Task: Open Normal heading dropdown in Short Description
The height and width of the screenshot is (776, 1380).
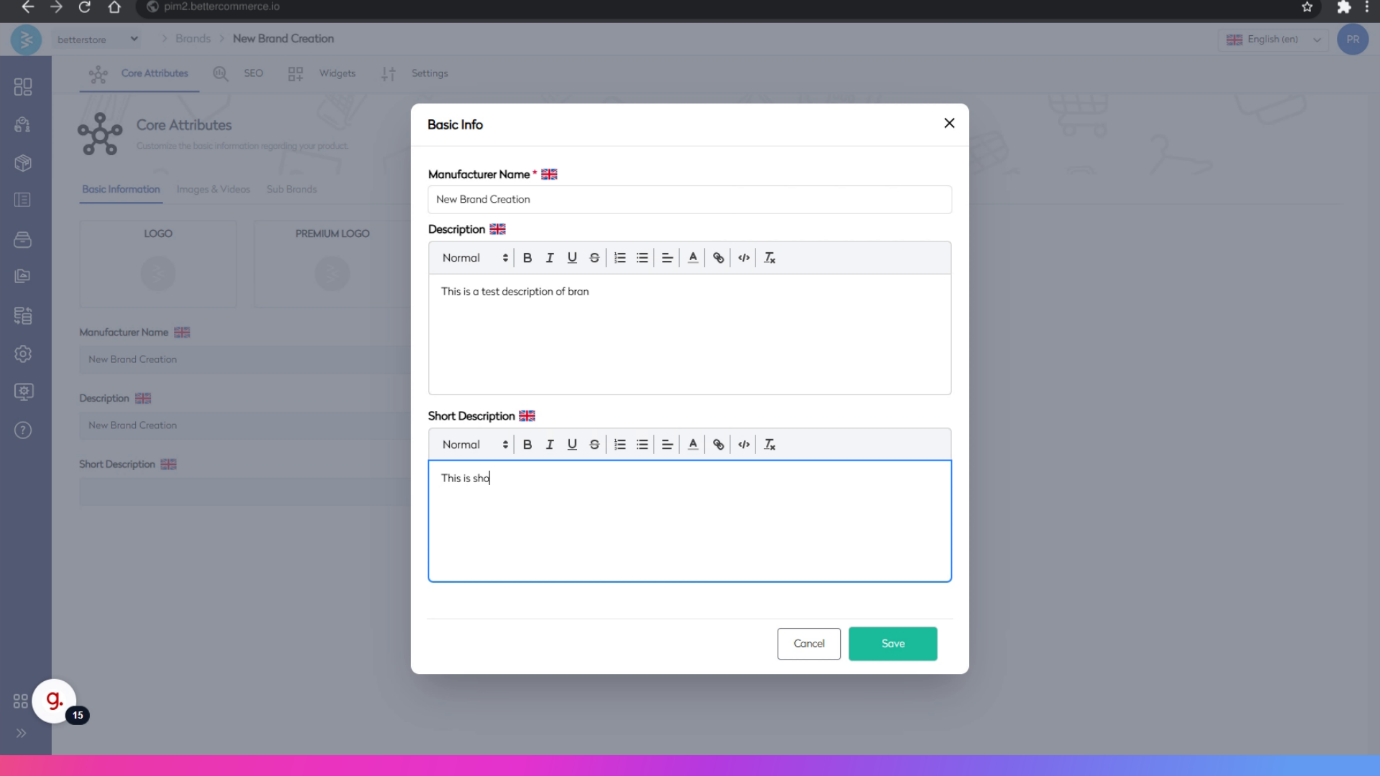Action: pyautogui.click(x=475, y=445)
